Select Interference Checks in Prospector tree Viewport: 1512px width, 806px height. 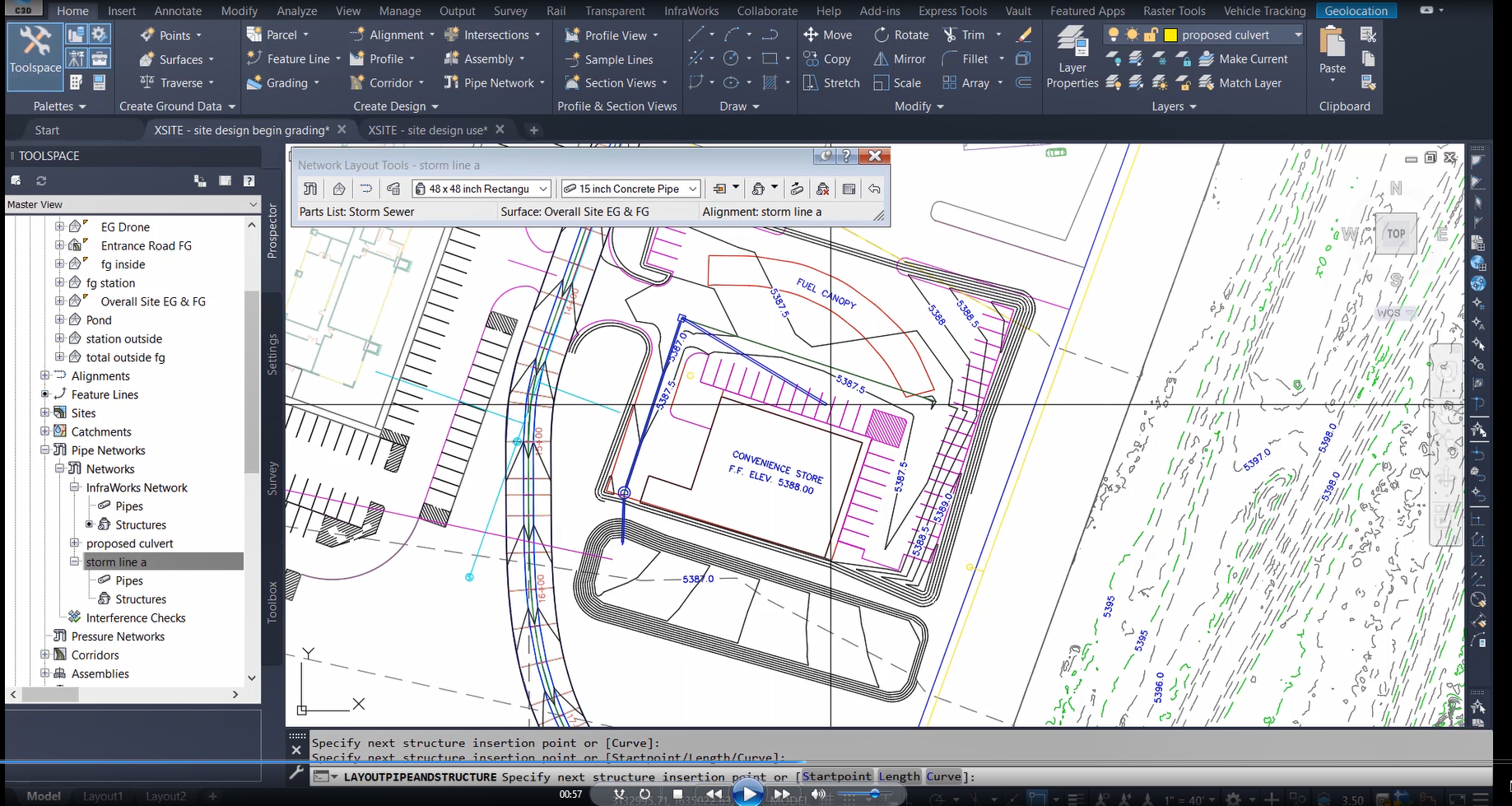[x=136, y=617]
